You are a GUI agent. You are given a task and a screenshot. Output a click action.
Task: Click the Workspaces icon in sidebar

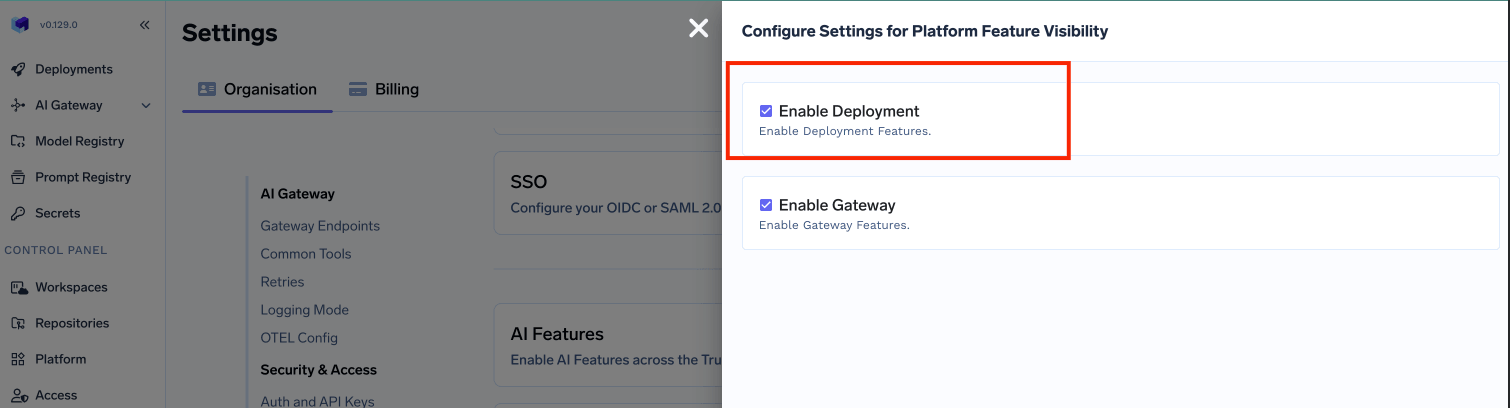[18, 287]
